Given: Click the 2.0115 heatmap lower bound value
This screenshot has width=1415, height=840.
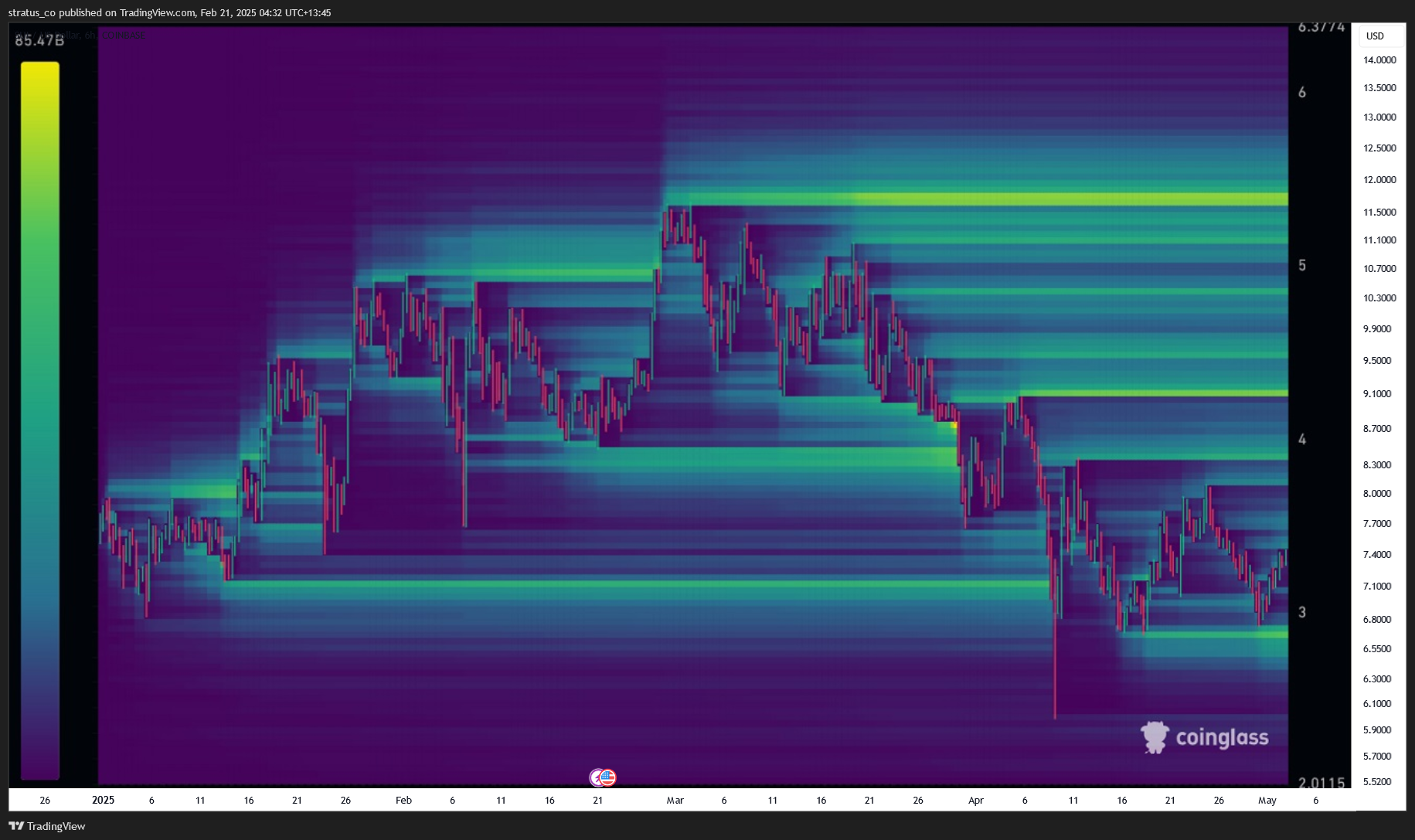Looking at the screenshot, I should [x=1321, y=783].
